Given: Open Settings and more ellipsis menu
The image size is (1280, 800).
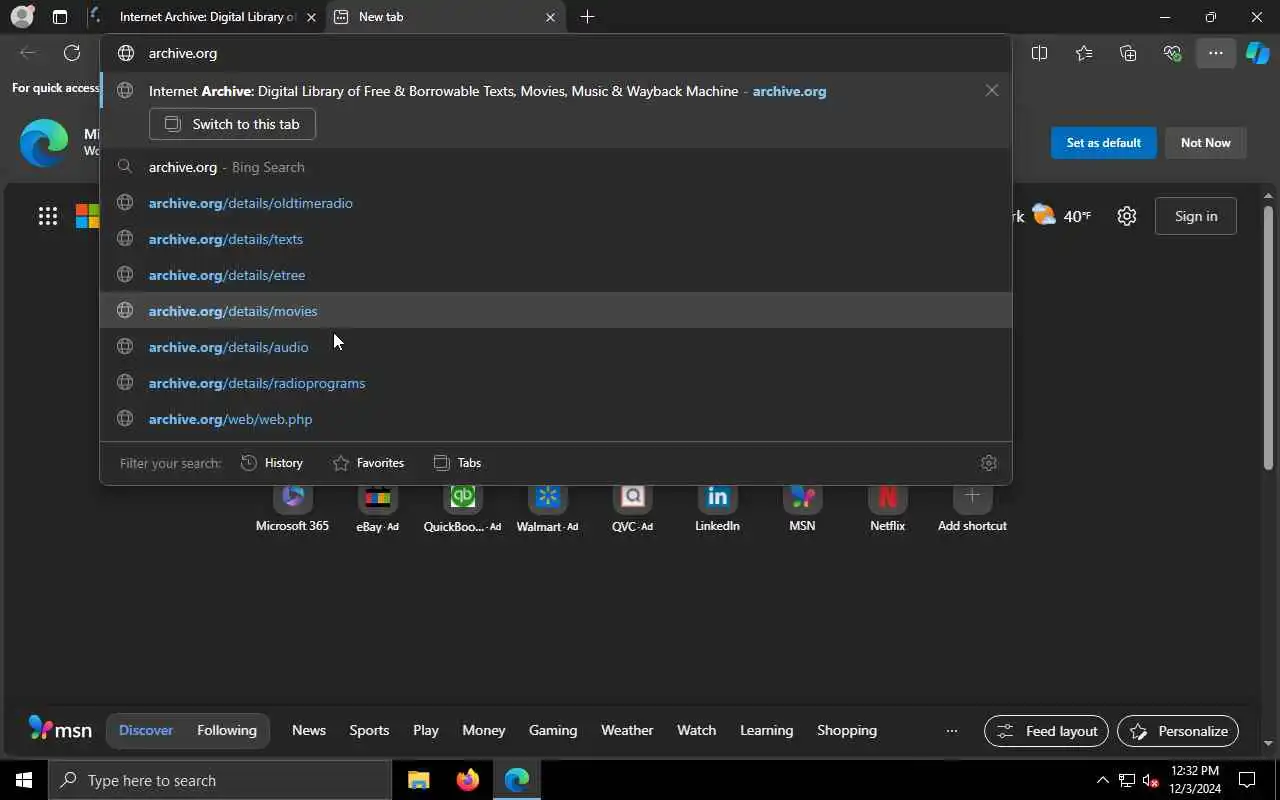Looking at the screenshot, I should click(x=1215, y=53).
